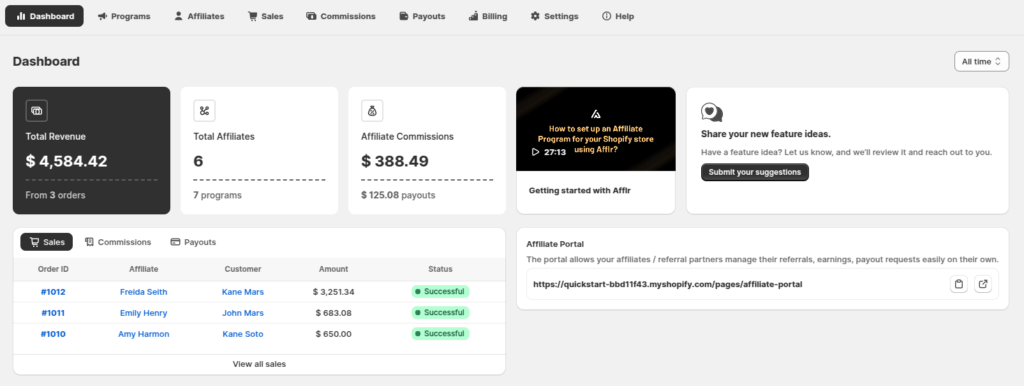
Task: Play the Affiliate Program setup video
Action: [536, 152]
